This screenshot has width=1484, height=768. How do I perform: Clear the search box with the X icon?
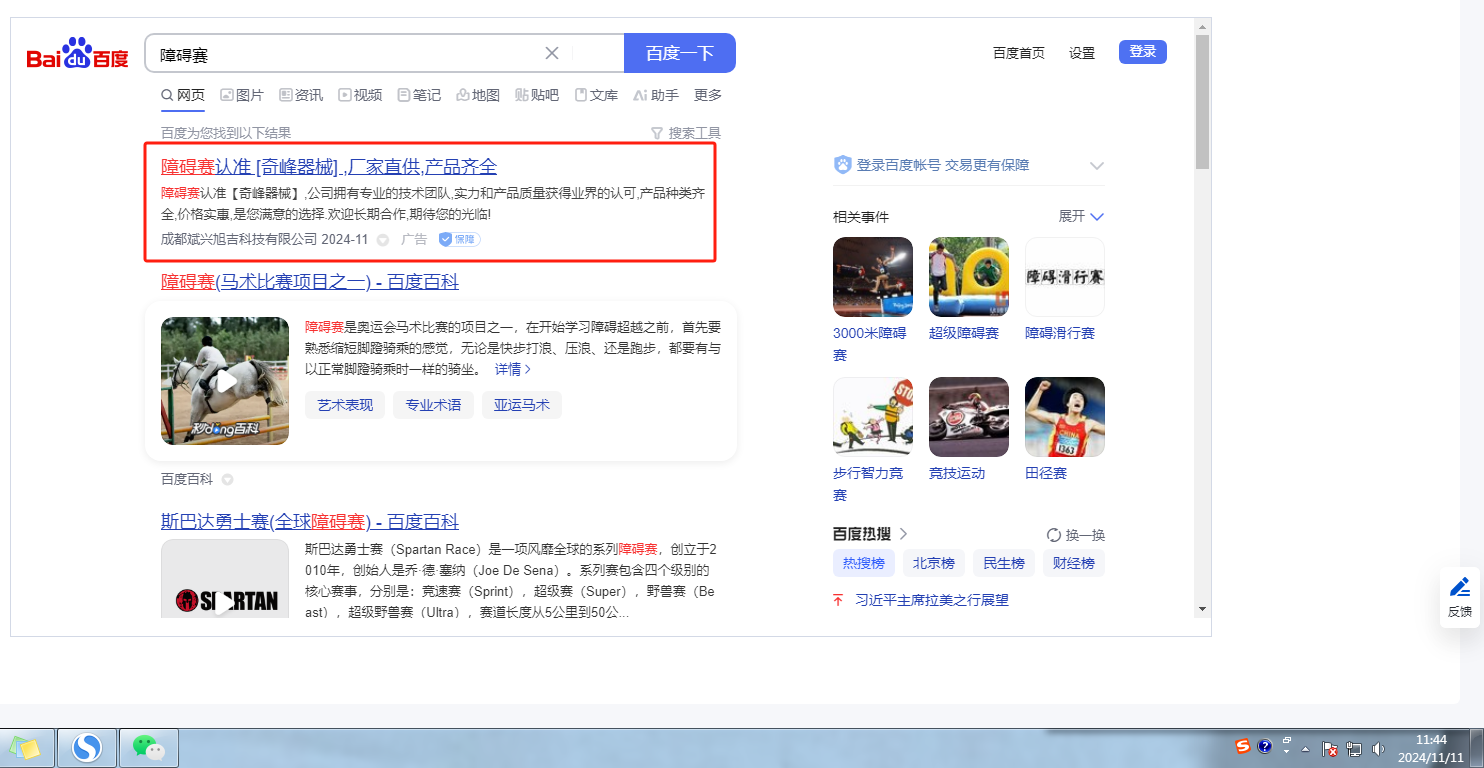tap(552, 54)
